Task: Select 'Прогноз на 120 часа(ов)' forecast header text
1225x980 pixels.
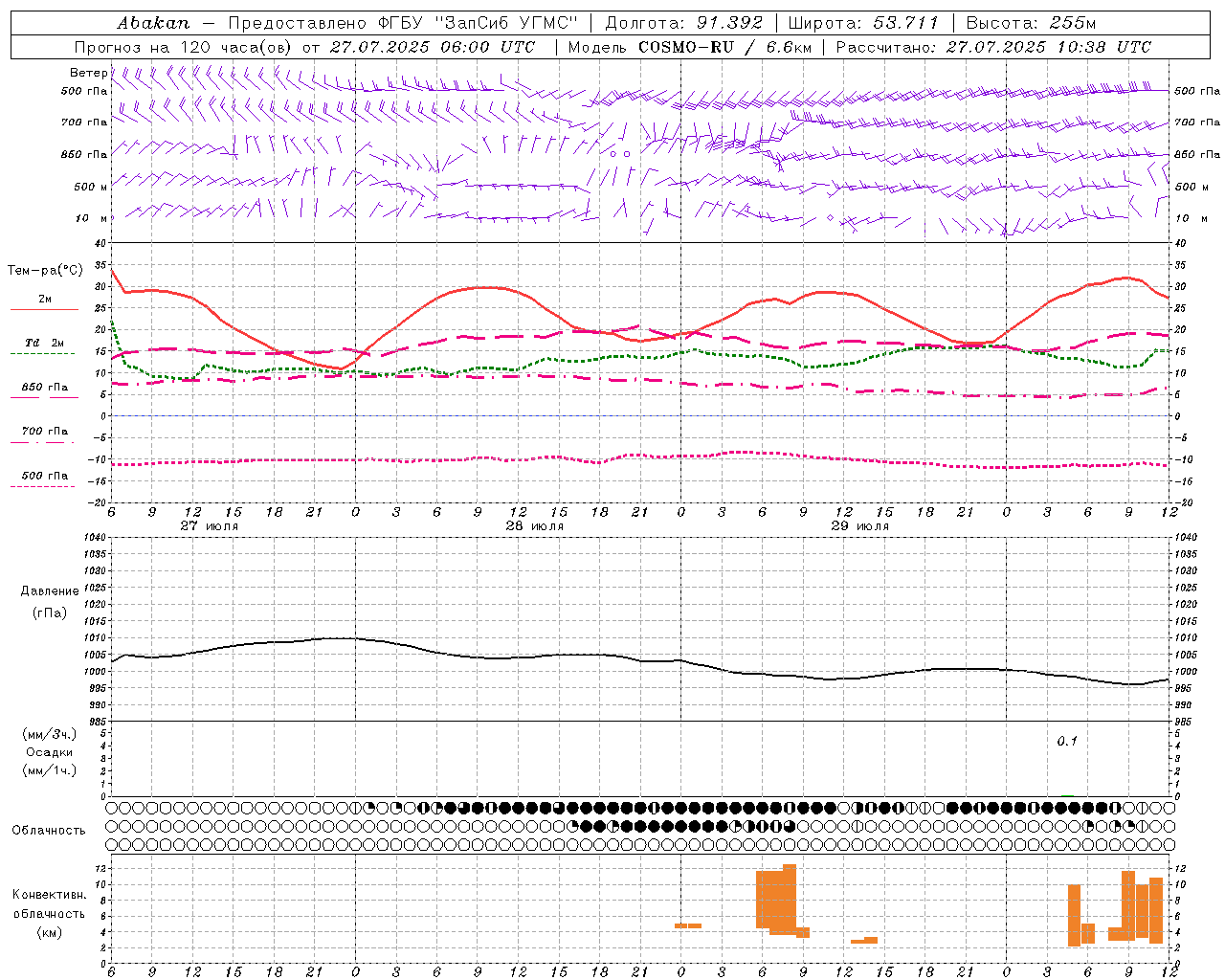Action: point(185,47)
